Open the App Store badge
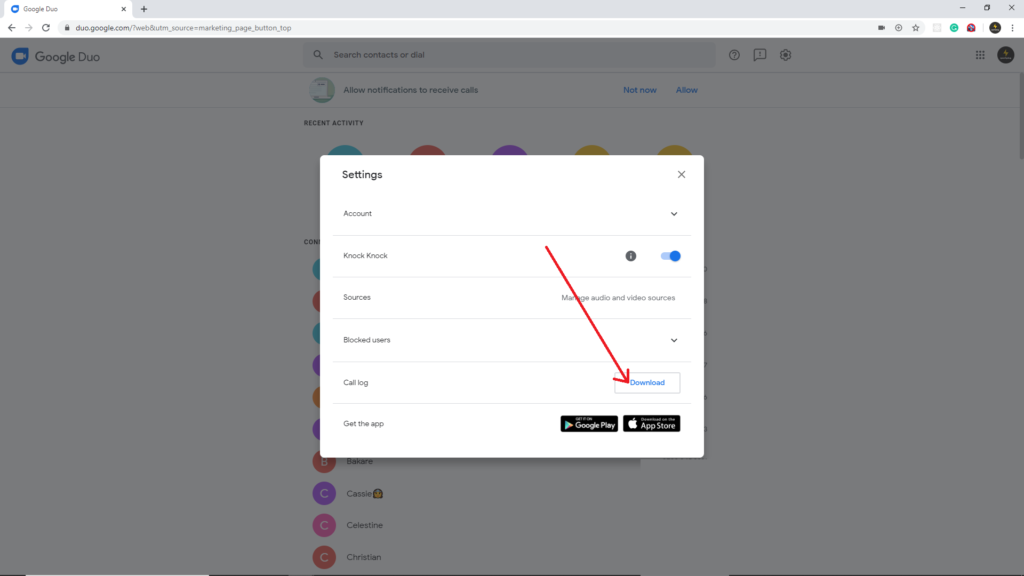Image resolution: width=1024 pixels, height=576 pixels. click(x=651, y=424)
